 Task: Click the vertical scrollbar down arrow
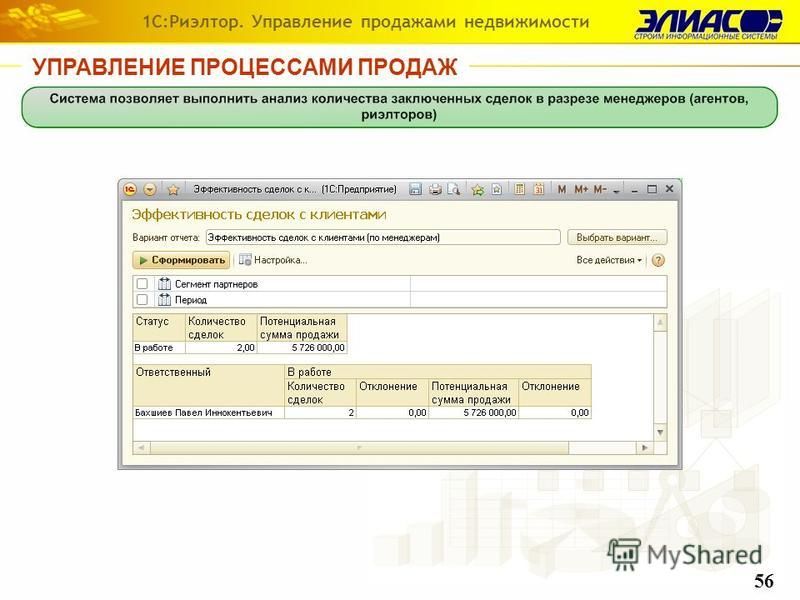(660, 433)
